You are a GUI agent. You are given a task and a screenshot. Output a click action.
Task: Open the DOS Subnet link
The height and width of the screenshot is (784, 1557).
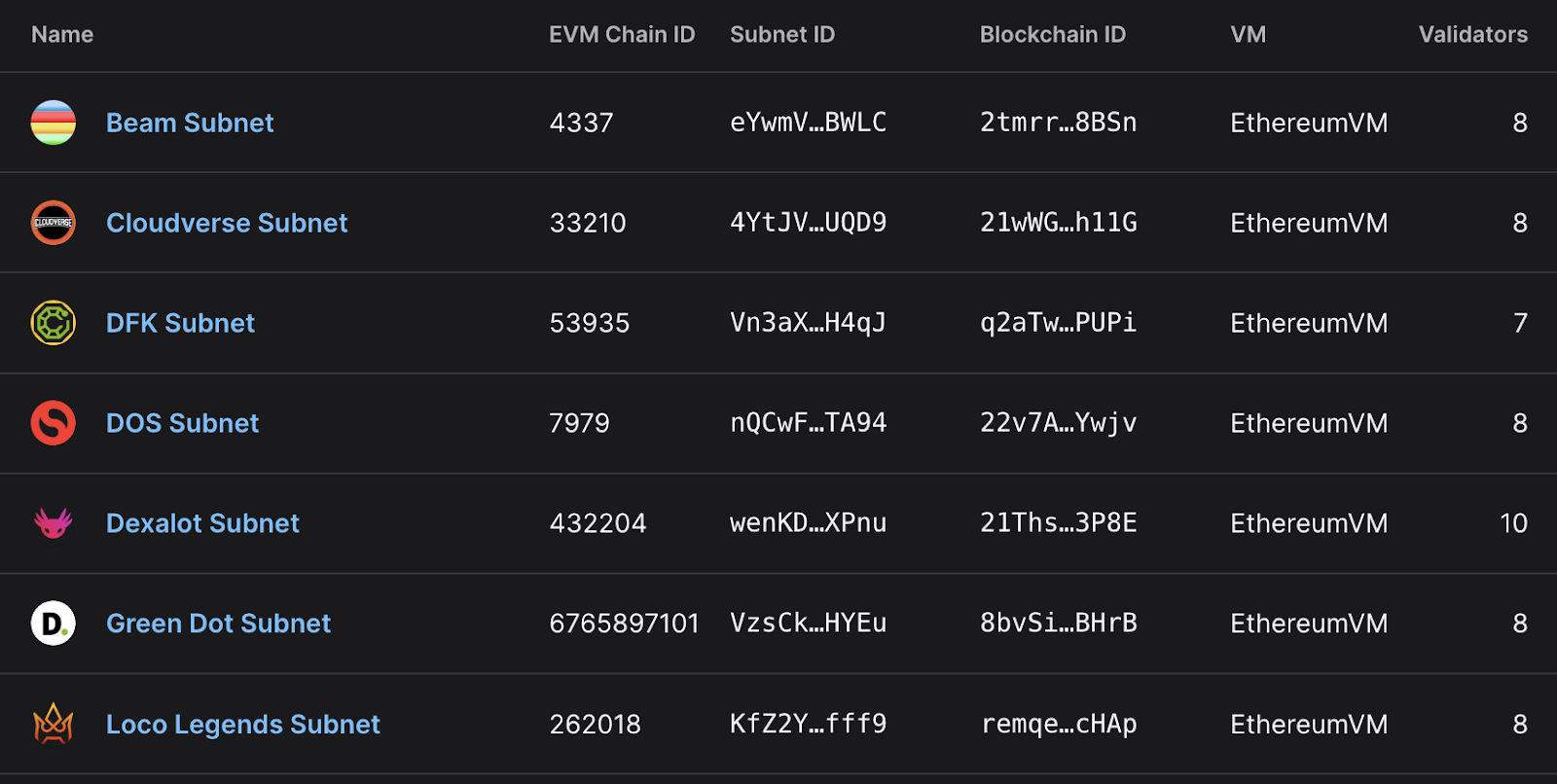(x=182, y=423)
